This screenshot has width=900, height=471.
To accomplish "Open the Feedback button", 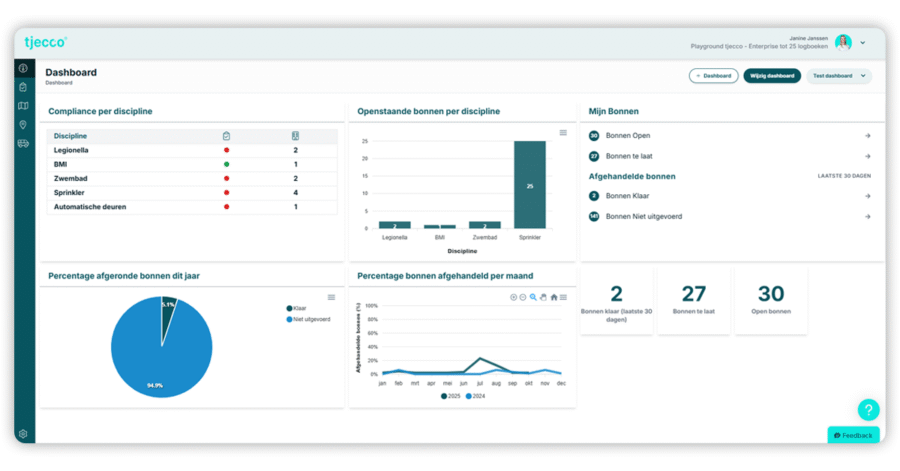I will click(854, 435).
